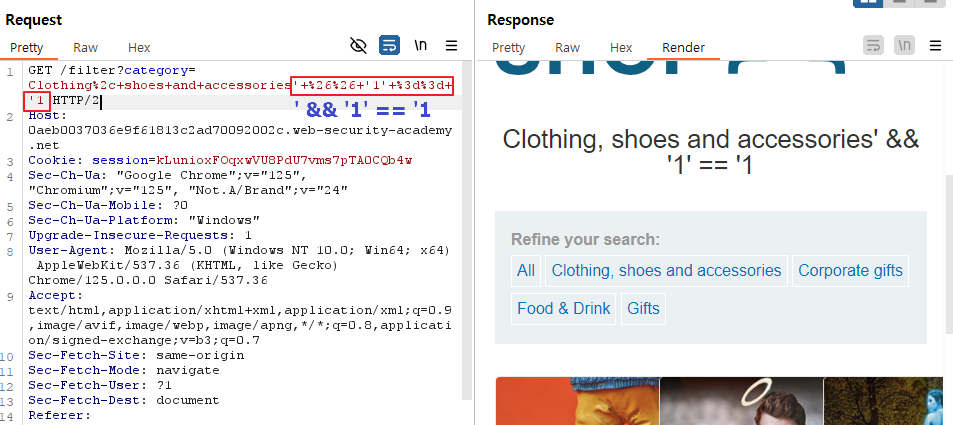Click the 'GET /filter?category=' request line
The image size is (953, 425).
tap(112, 70)
